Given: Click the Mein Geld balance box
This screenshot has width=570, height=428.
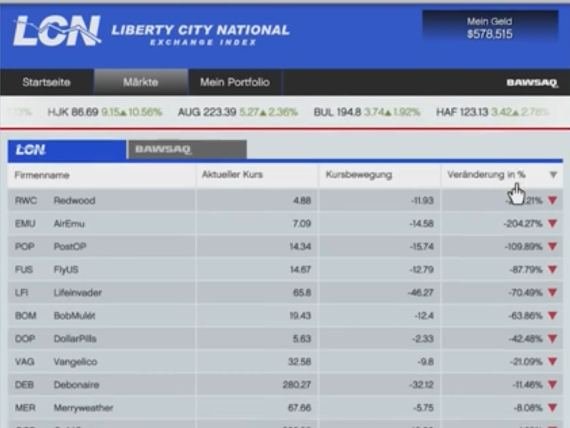Looking at the screenshot, I should (x=490, y=28).
